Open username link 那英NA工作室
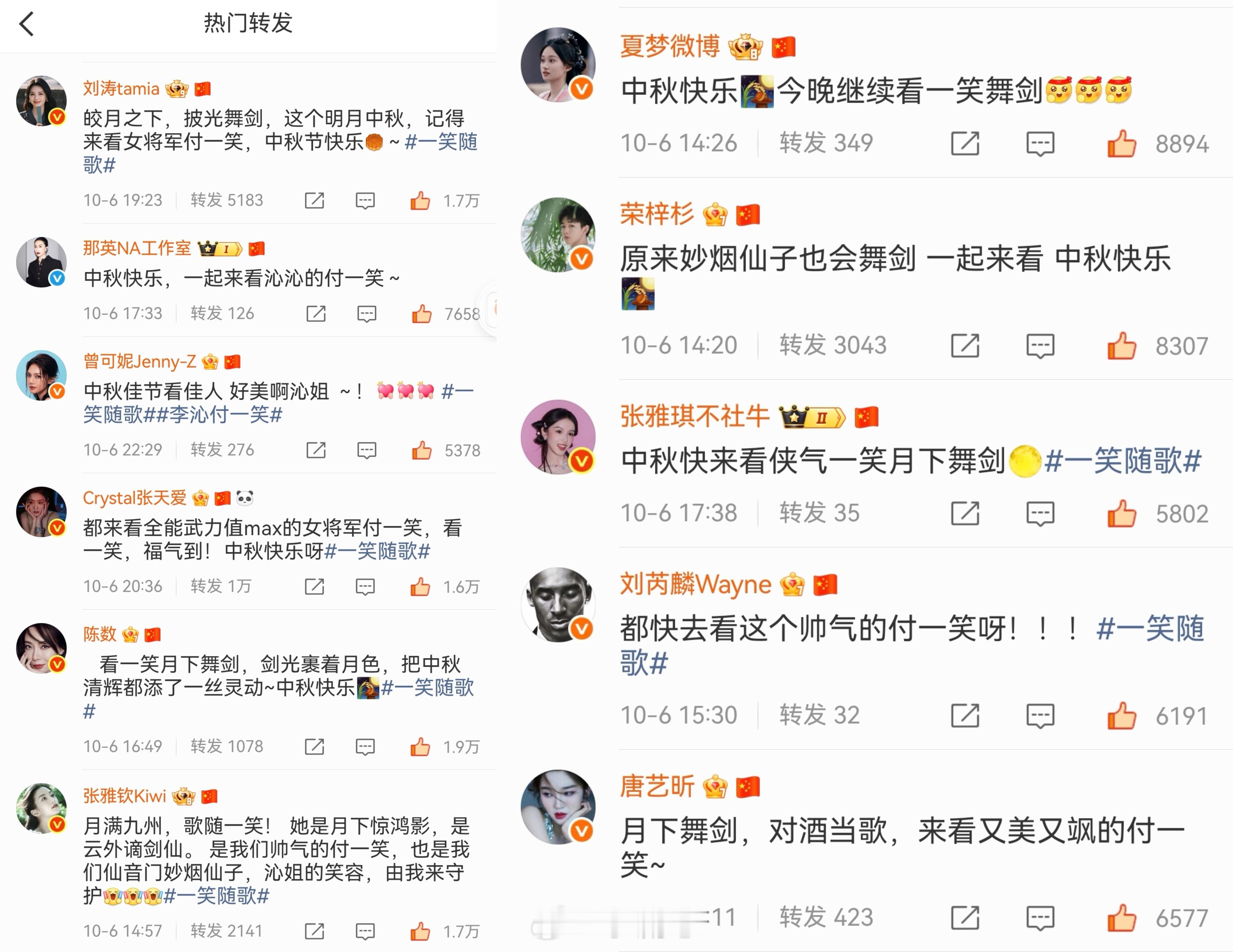Screen dimensions: 1233x952 coord(137,248)
